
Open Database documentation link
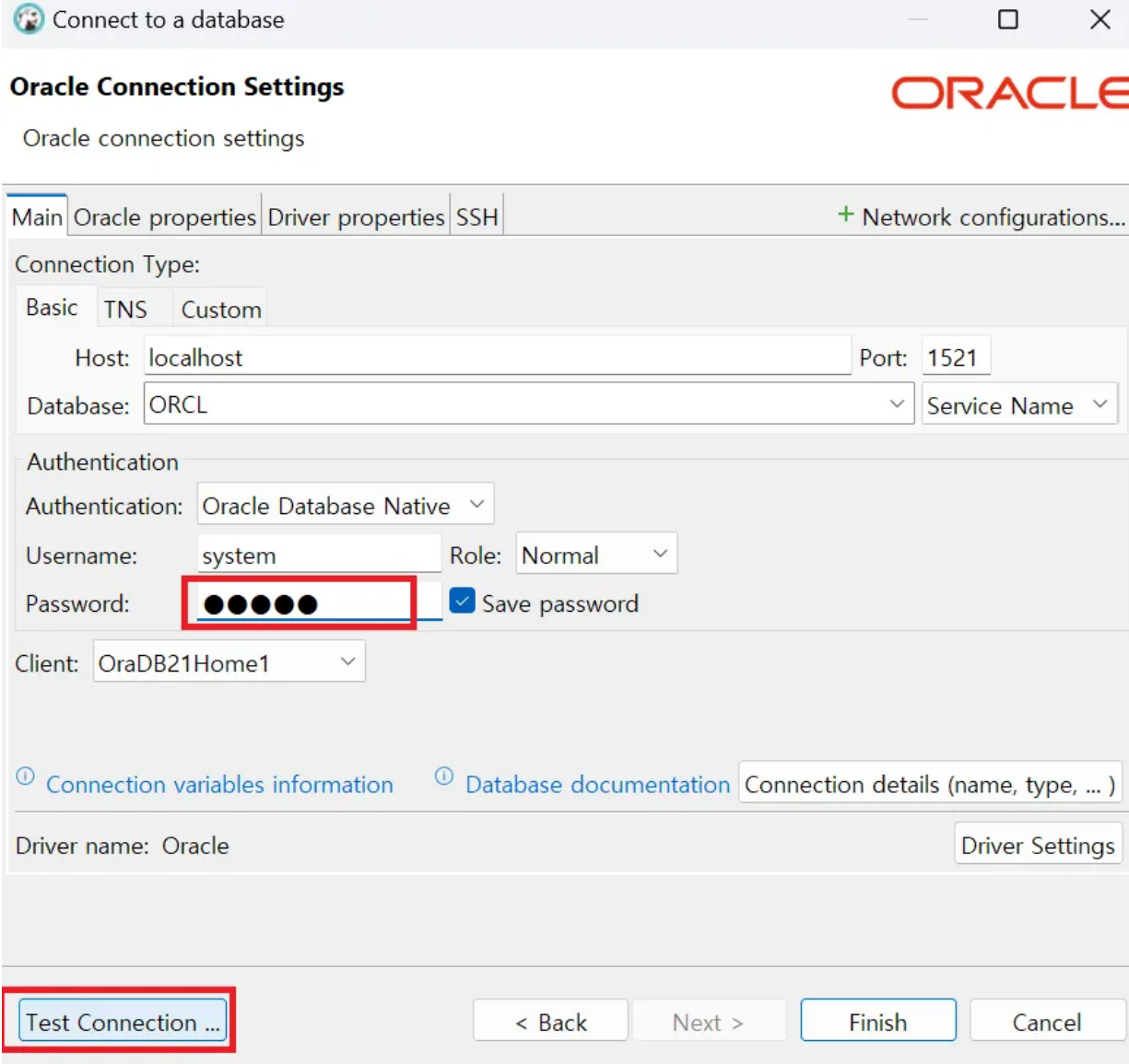597,784
